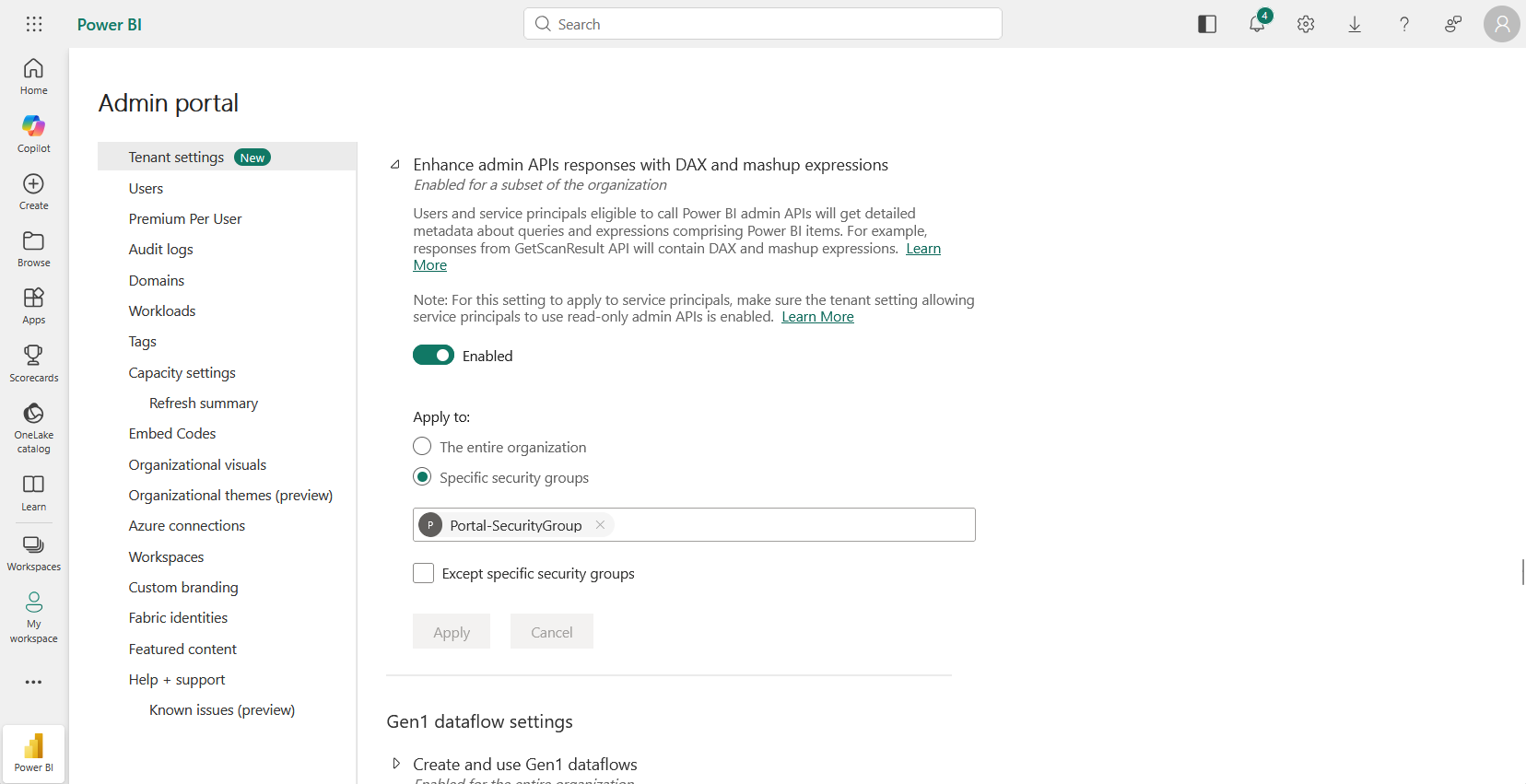Open Featured content section

(182, 649)
